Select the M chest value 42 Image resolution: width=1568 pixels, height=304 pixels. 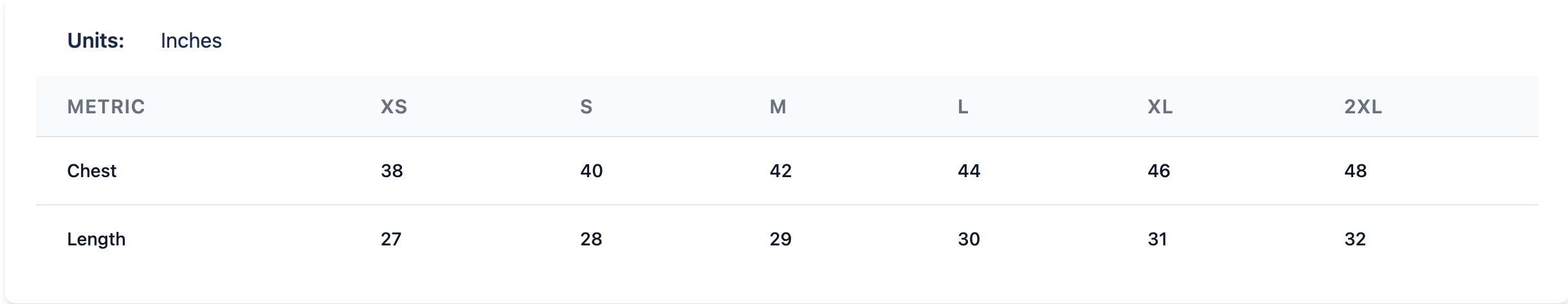[780, 171]
